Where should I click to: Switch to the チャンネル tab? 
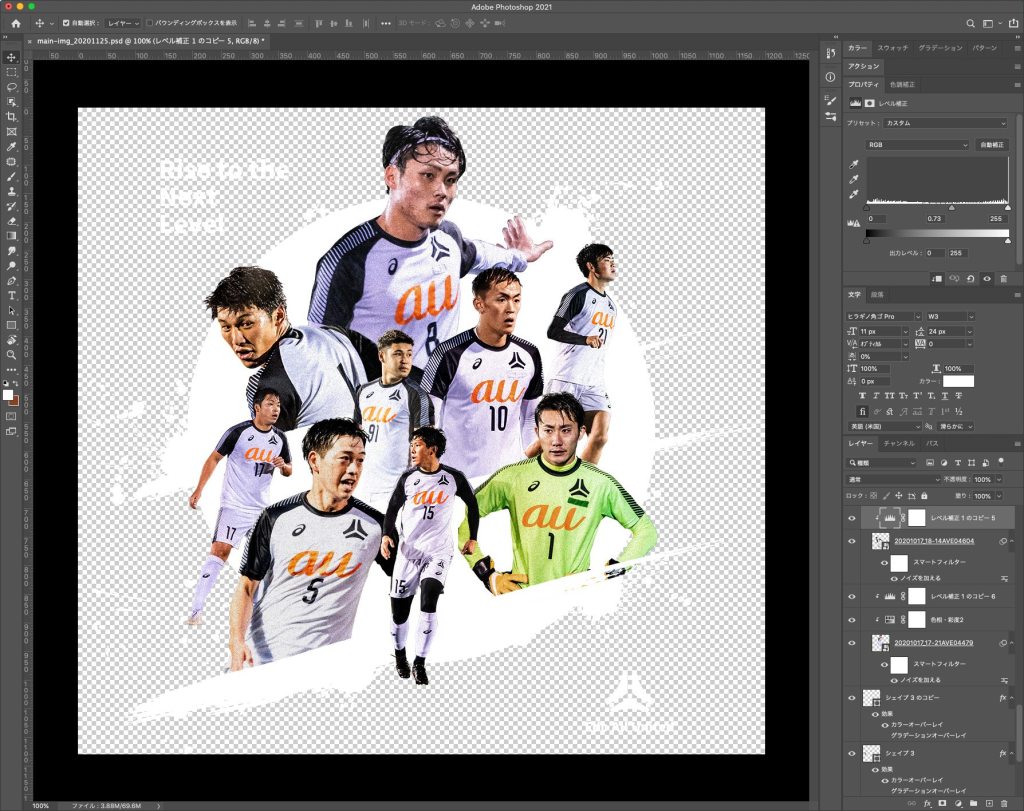[898, 443]
